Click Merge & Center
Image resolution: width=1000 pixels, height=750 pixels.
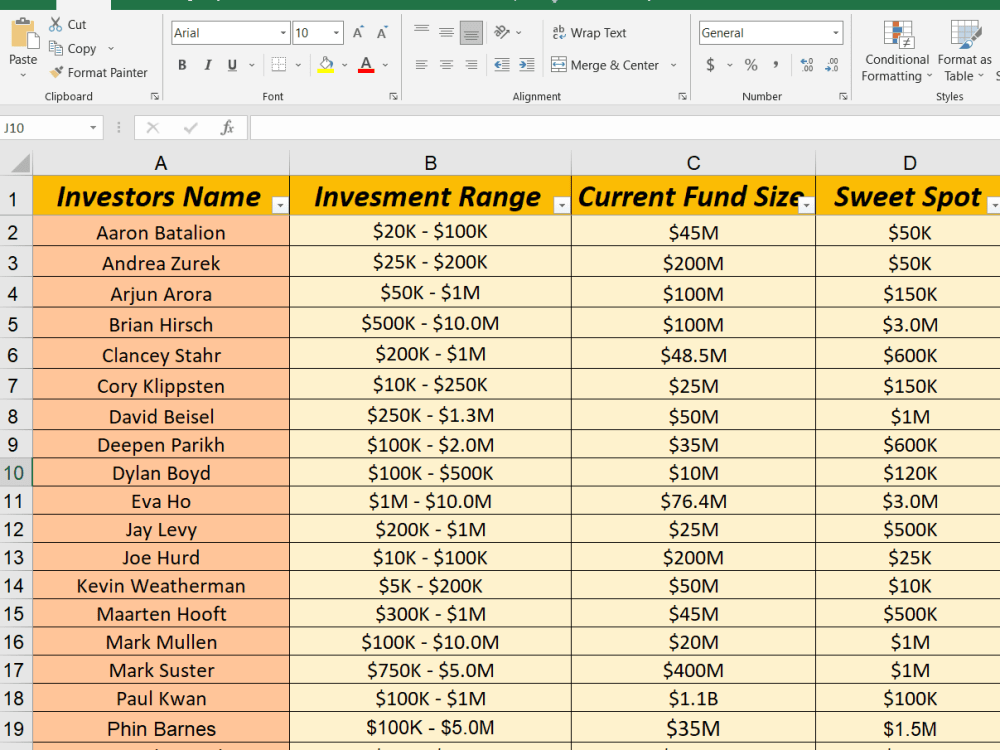coord(605,64)
